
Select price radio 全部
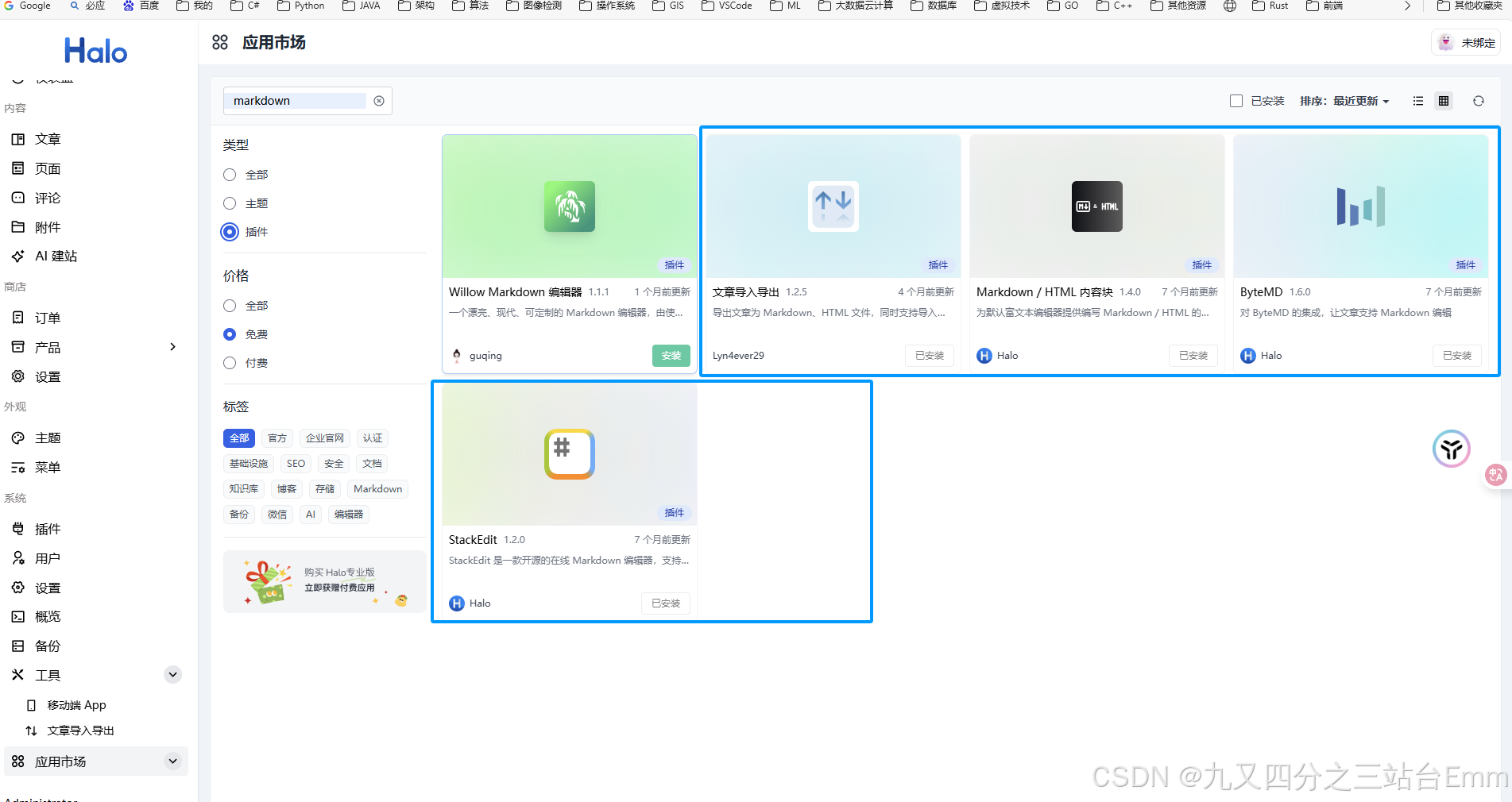(x=230, y=306)
